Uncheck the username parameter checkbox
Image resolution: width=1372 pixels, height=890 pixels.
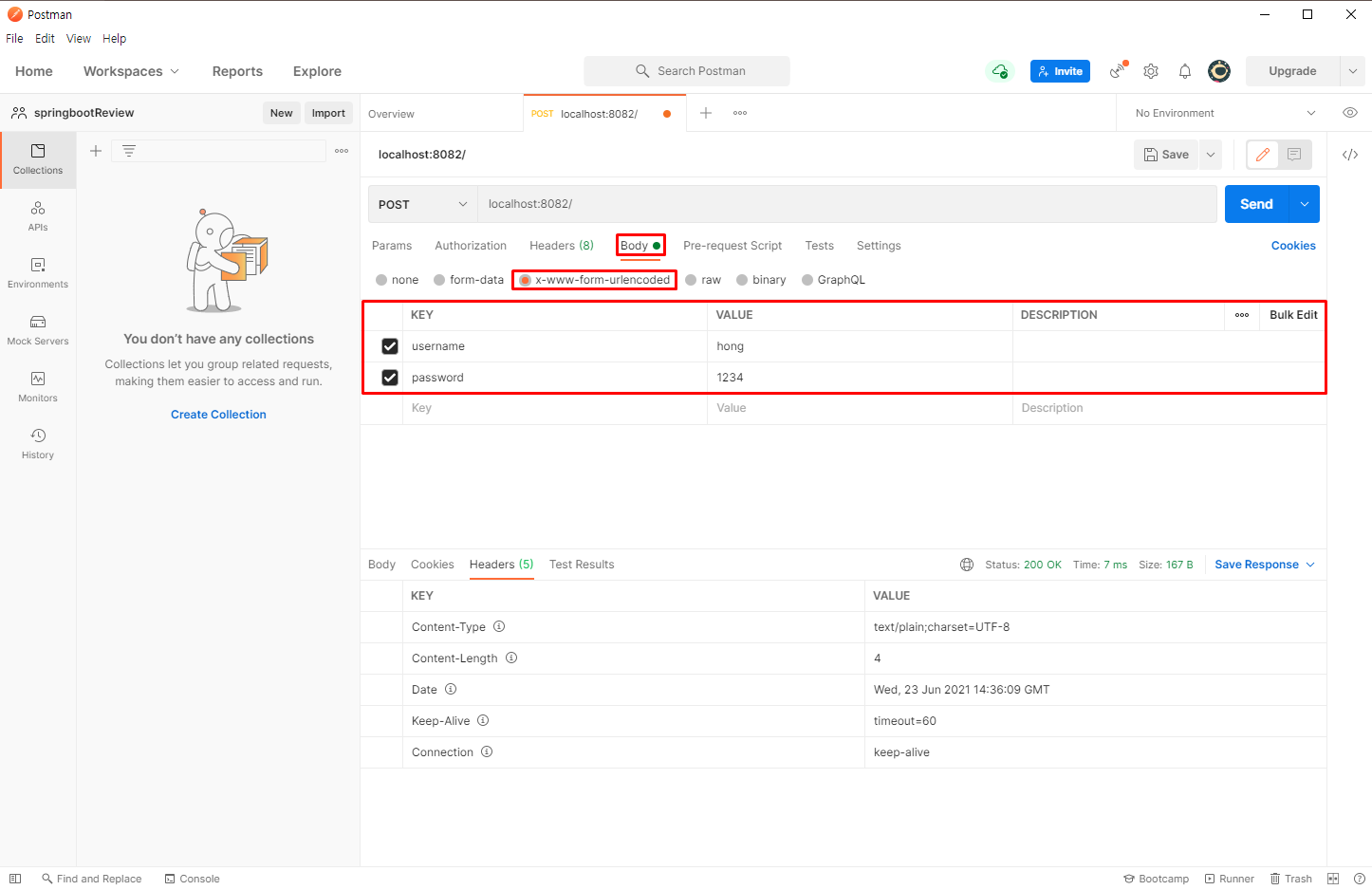click(390, 346)
